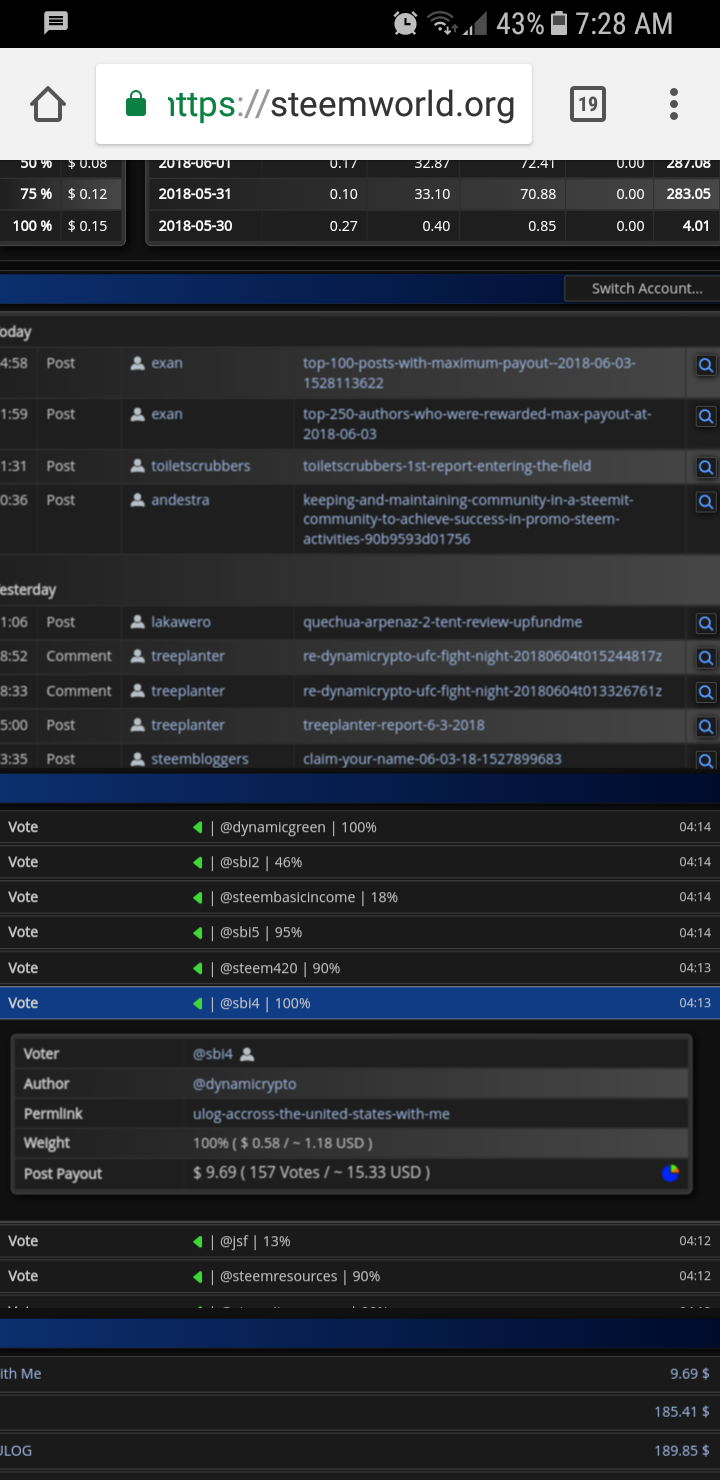This screenshot has width=720, height=1480.
Task: Click the Post Payout $ 9.69 value
Action: (x=311, y=1172)
